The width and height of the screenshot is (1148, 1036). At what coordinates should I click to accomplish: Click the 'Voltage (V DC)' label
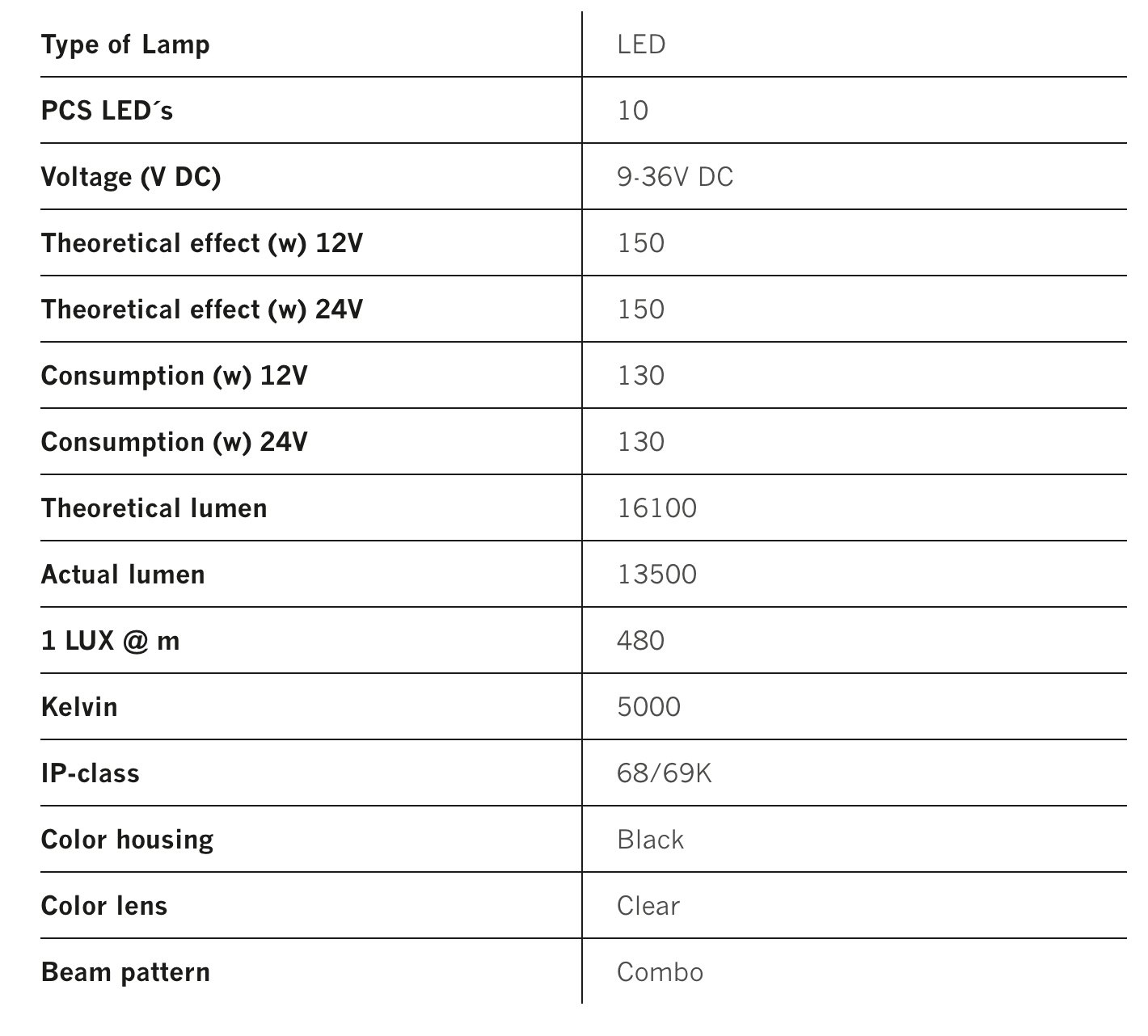click(131, 177)
